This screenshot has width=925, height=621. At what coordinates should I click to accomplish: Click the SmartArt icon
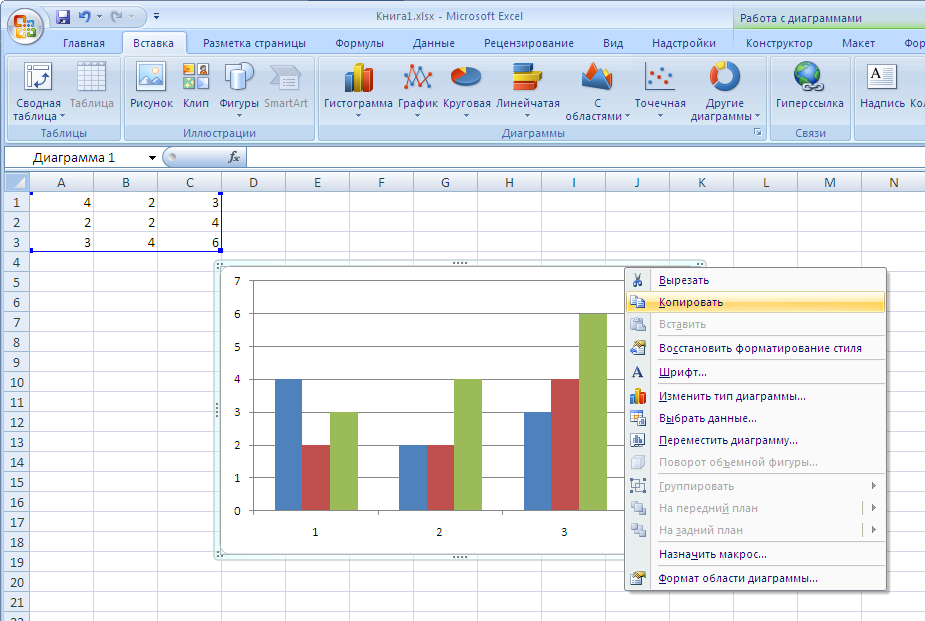click(x=286, y=86)
